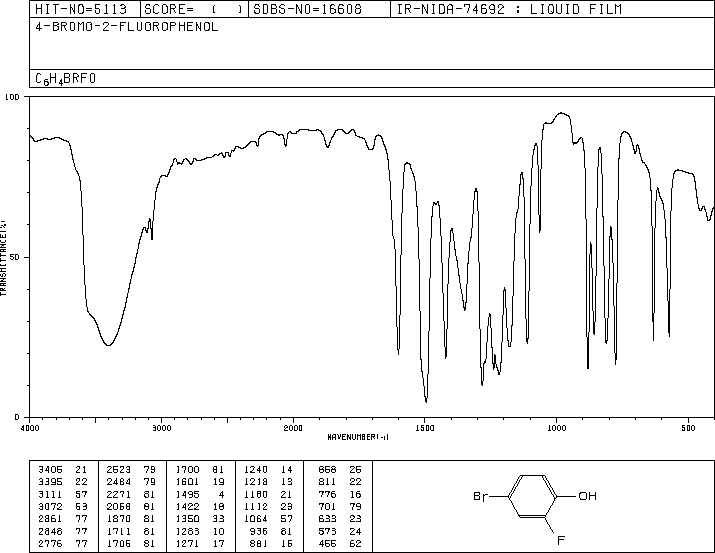Click the 3111 peak table entry
This screenshot has width=715, height=553.
[x=50, y=494]
